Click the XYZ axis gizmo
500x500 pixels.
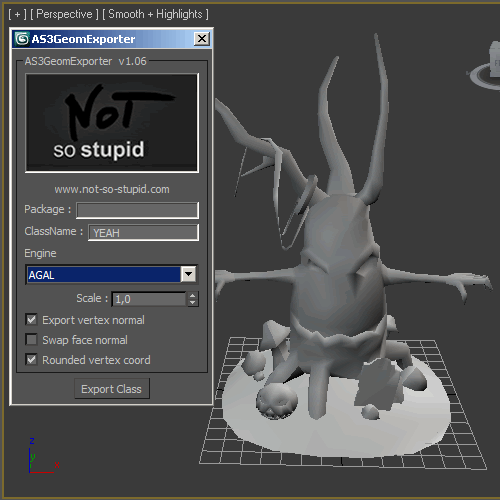tap(43, 456)
